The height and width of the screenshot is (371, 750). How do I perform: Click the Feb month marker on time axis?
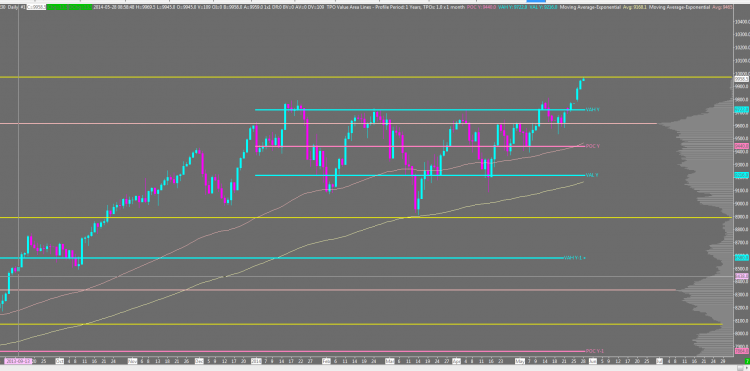[327, 361]
